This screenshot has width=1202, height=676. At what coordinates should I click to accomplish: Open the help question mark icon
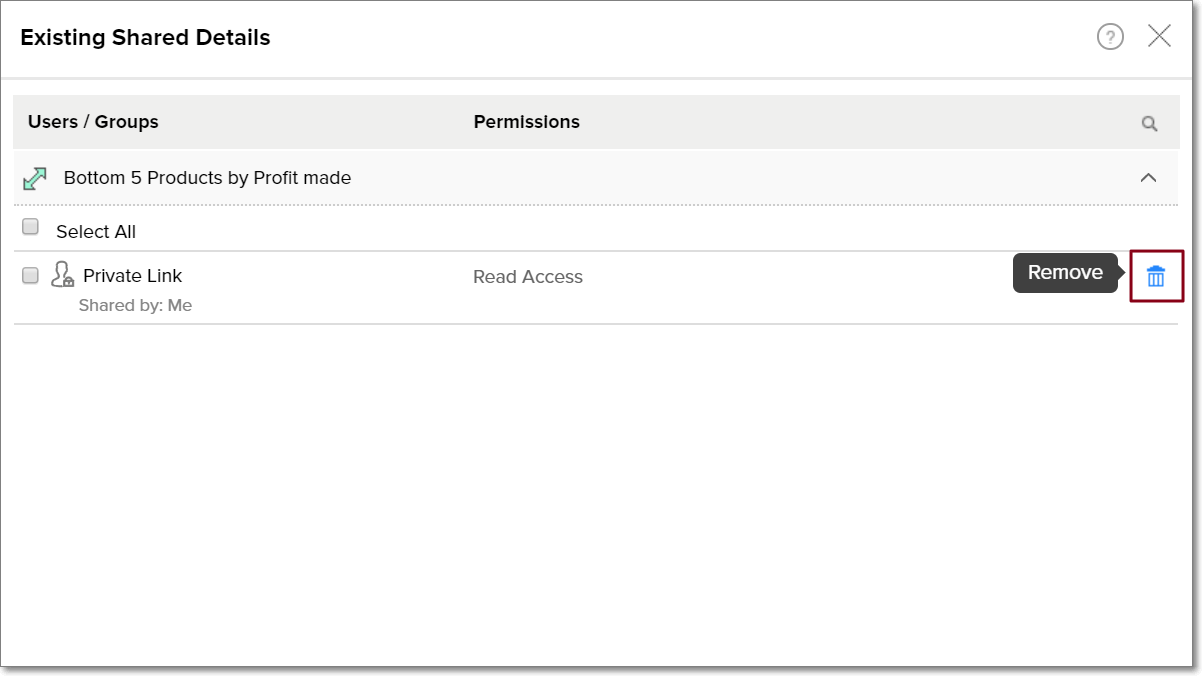(x=1110, y=37)
